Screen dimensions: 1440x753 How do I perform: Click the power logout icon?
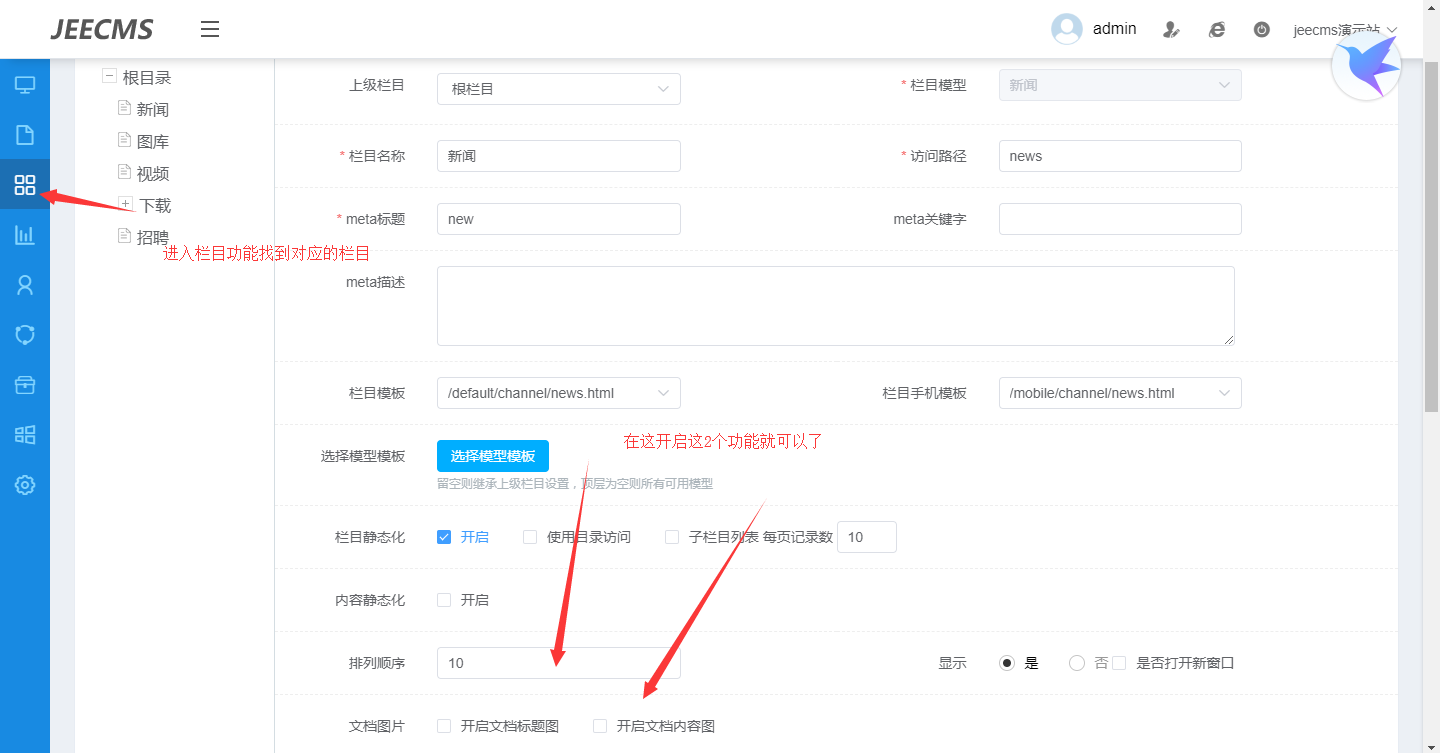[x=1262, y=30]
